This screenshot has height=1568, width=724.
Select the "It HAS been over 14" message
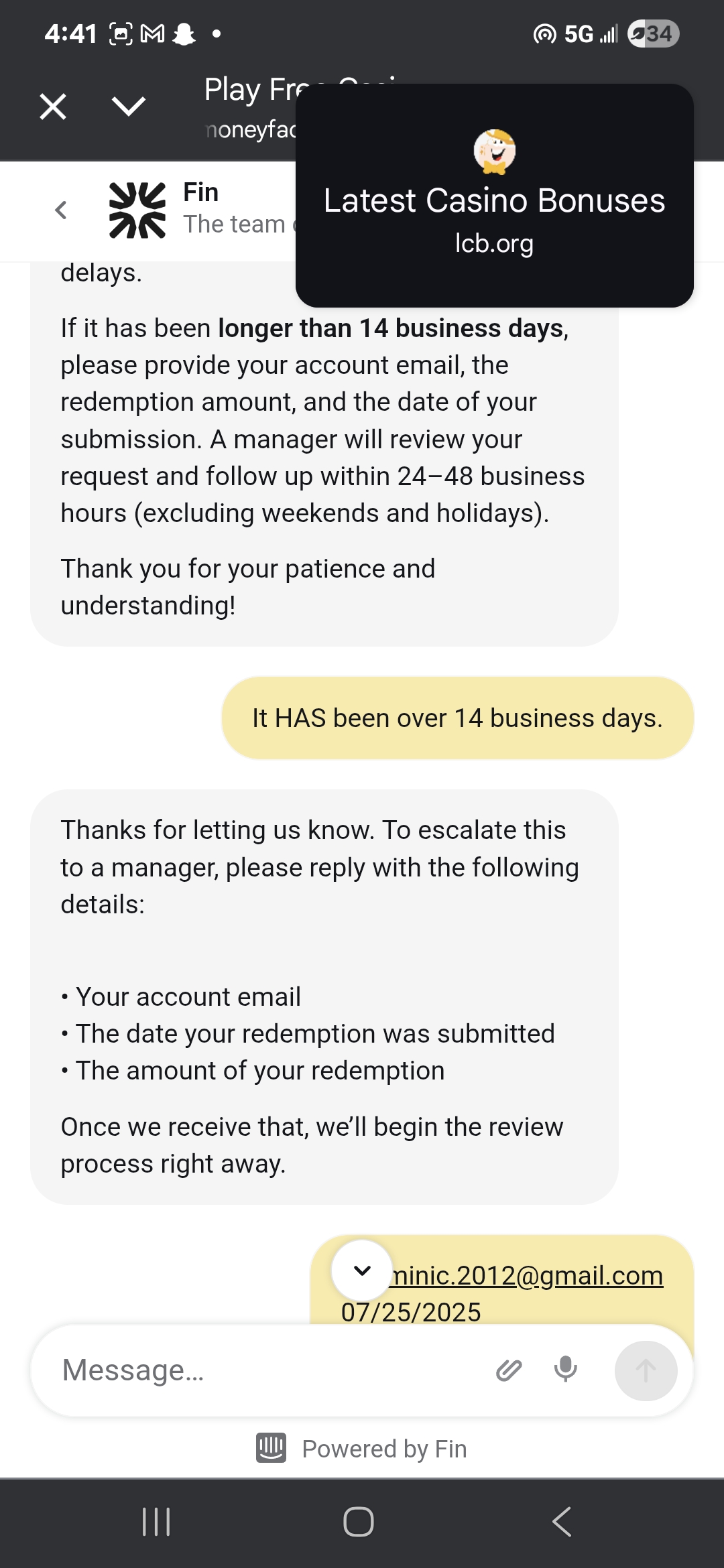click(457, 718)
